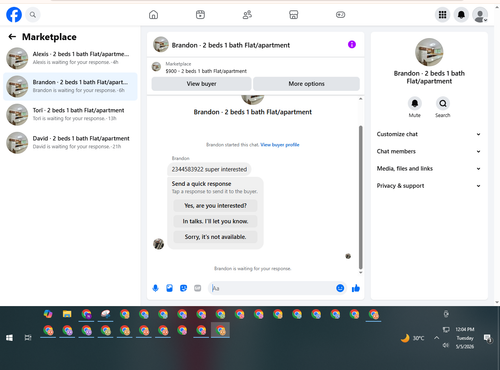Expand the Customize chat section
The width and height of the screenshot is (500, 370).
[429, 134]
